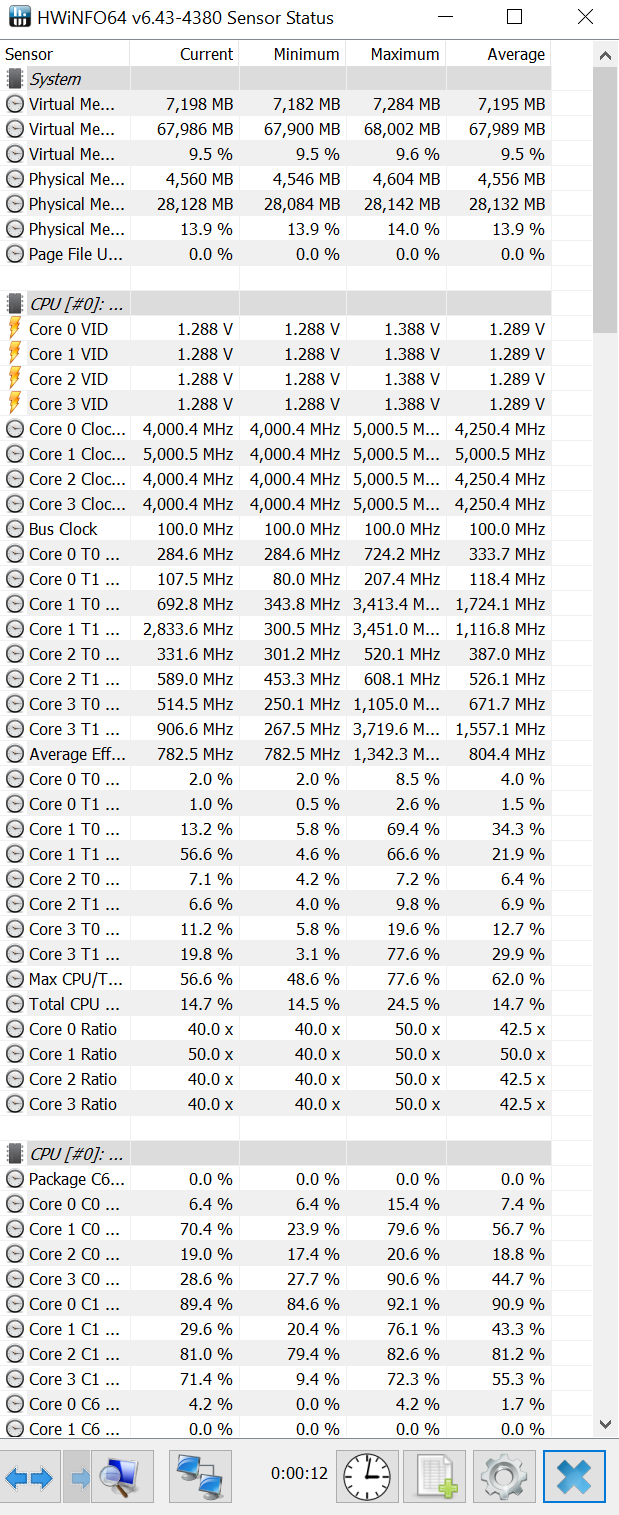Click the Maximum column header
This screenshot has height=1515, width=619.
404,54
